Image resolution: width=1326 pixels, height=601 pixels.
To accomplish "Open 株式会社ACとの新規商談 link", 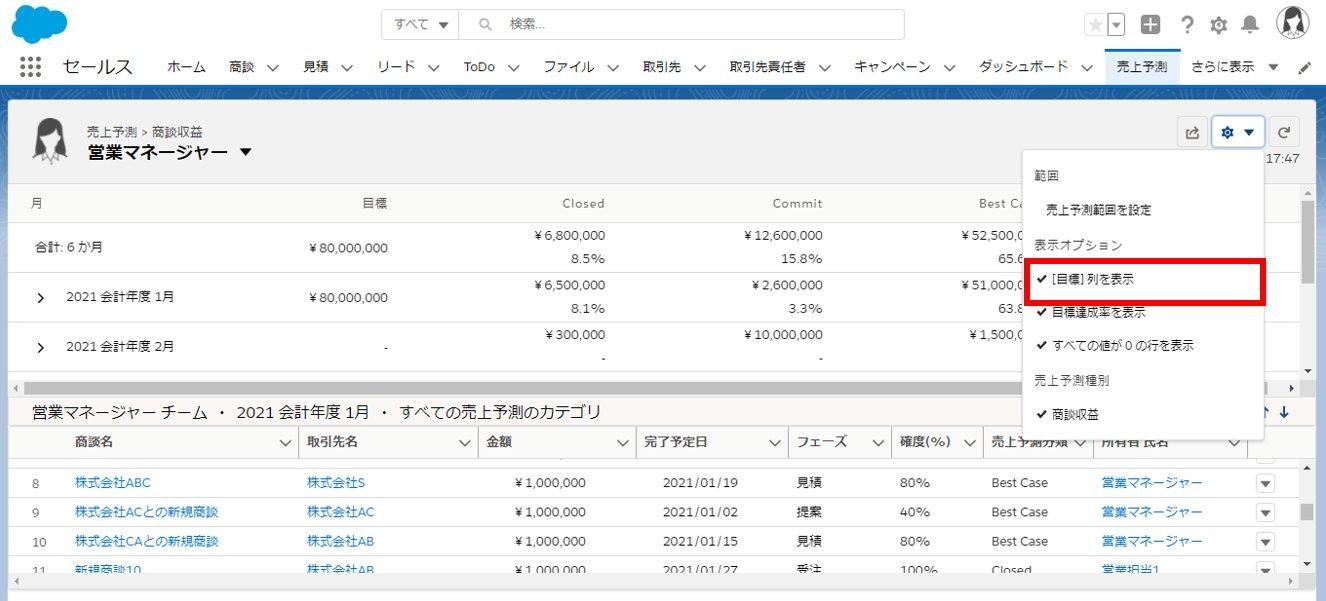I will (146, 512).
